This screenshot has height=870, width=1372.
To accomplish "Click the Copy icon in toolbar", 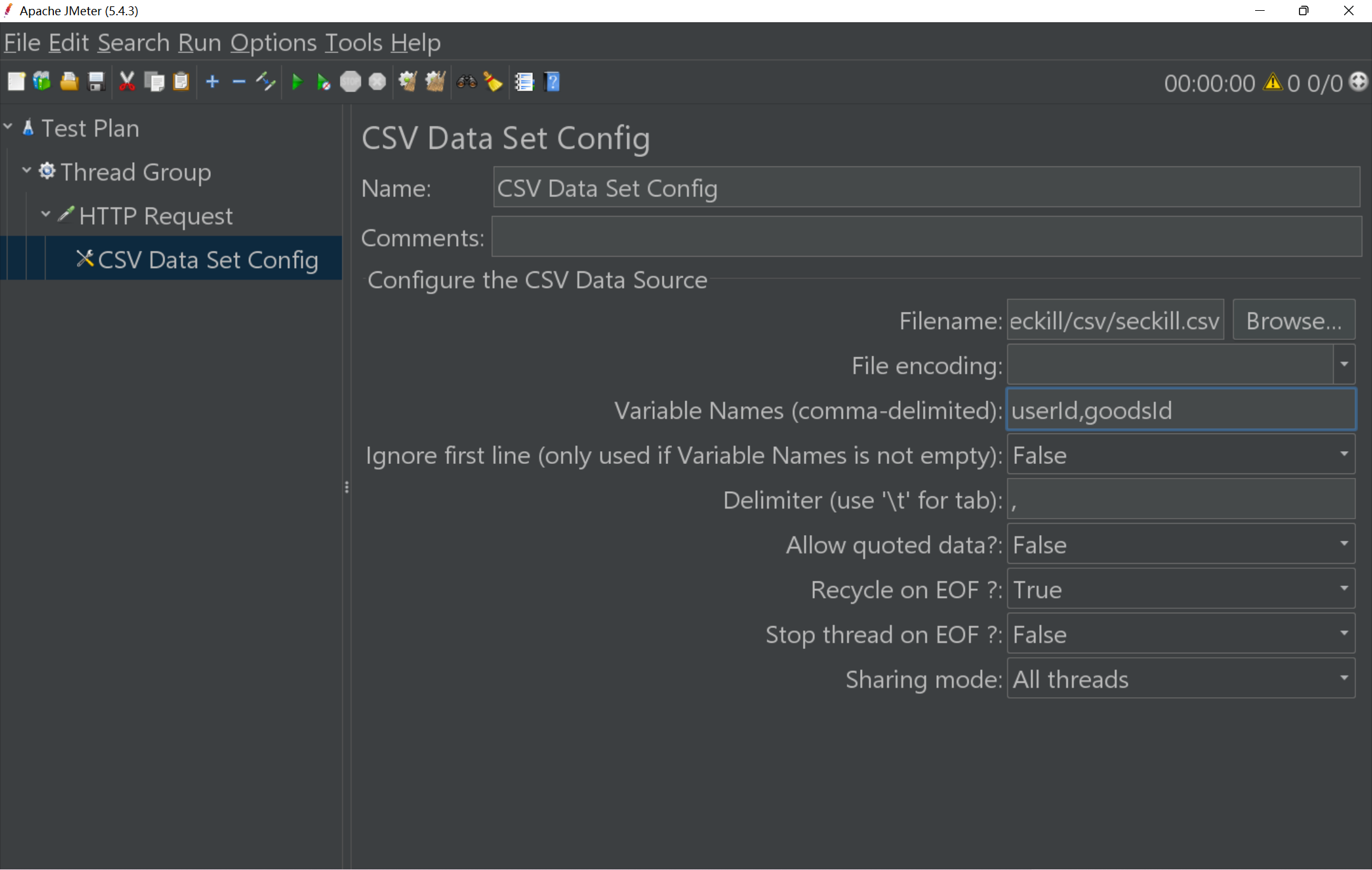I will click(x=154, y=82).
